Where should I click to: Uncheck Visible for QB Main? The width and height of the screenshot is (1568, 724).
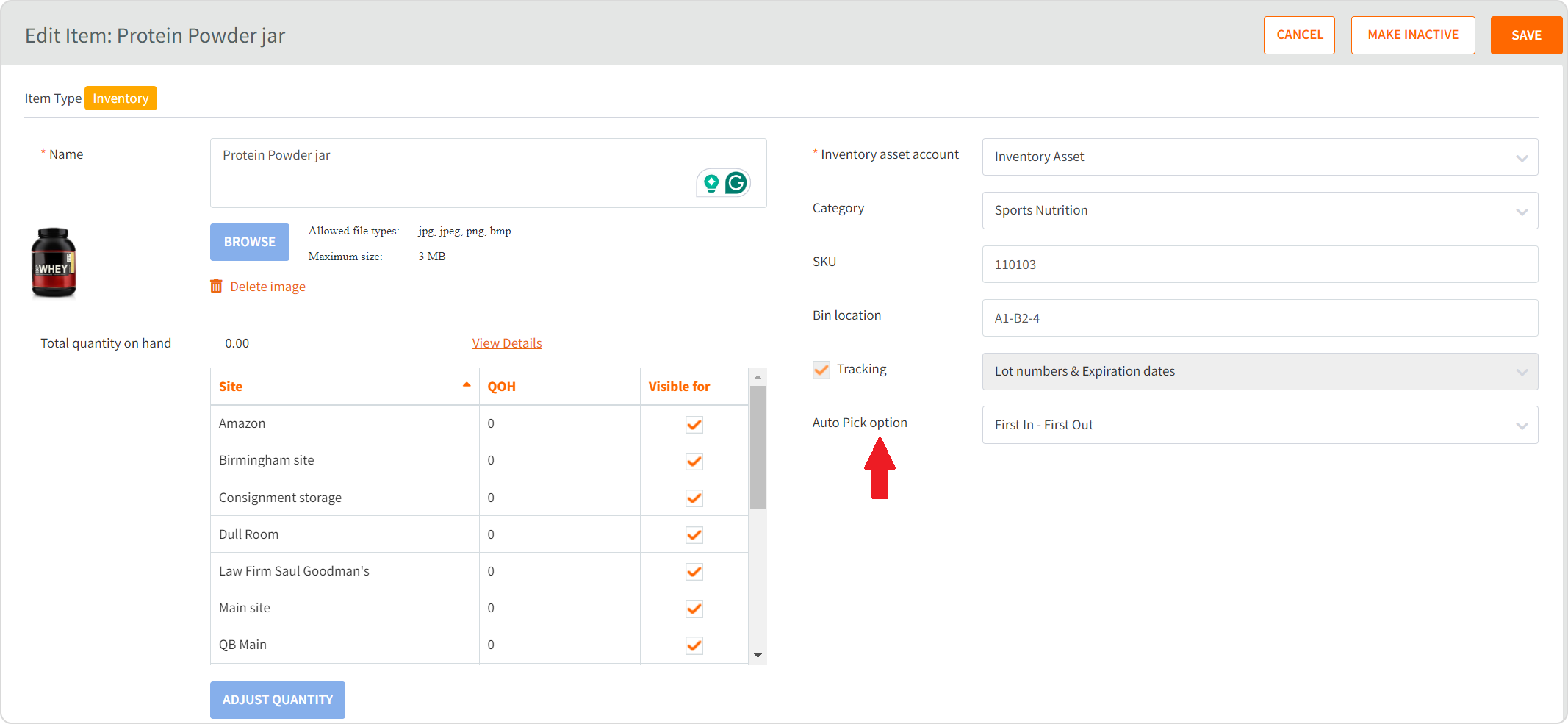coord(694,645)
